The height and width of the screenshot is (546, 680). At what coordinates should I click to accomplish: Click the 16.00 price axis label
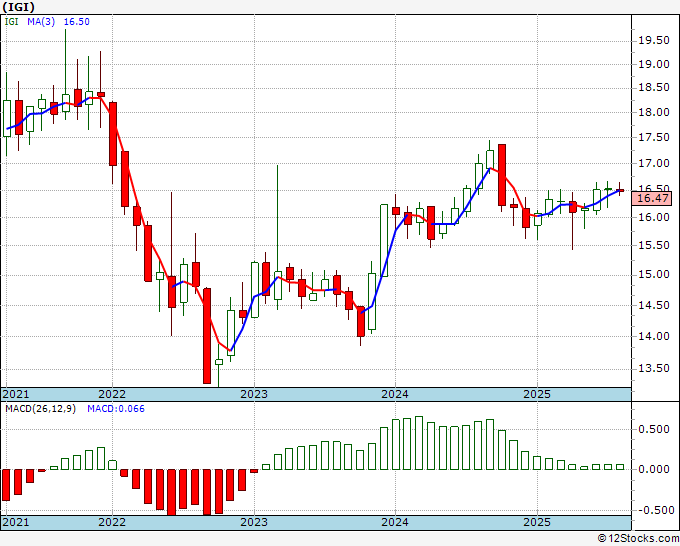(654, 217)
